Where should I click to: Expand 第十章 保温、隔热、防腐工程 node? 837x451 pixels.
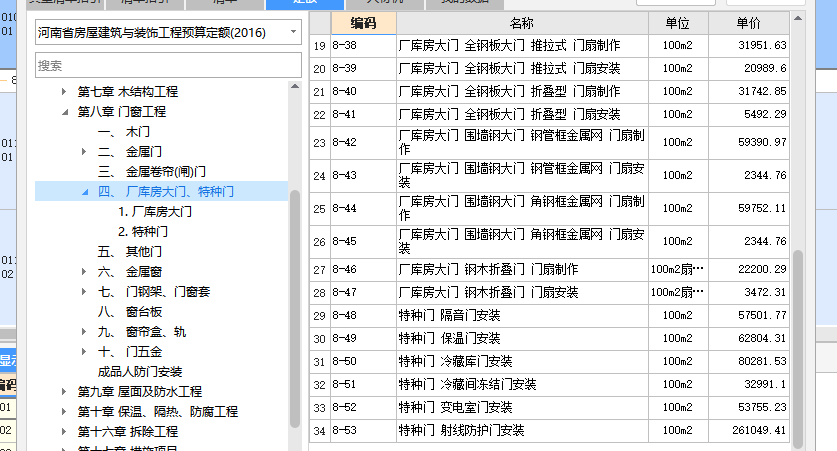pyautogui.click(x=64, y=412)
